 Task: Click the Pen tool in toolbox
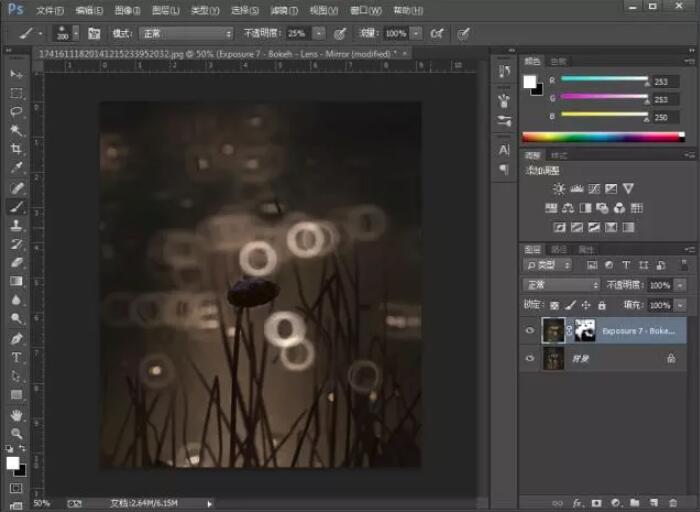17,338
